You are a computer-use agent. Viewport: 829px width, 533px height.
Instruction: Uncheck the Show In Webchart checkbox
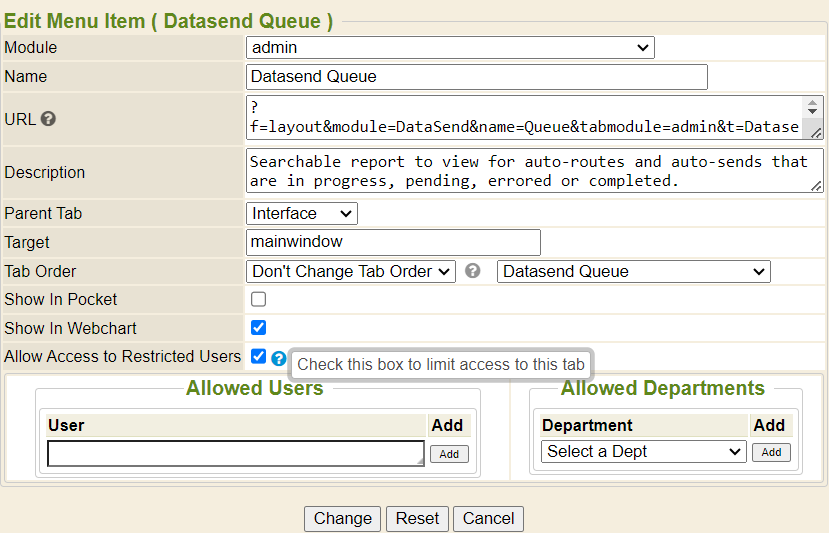click(259, 327)
